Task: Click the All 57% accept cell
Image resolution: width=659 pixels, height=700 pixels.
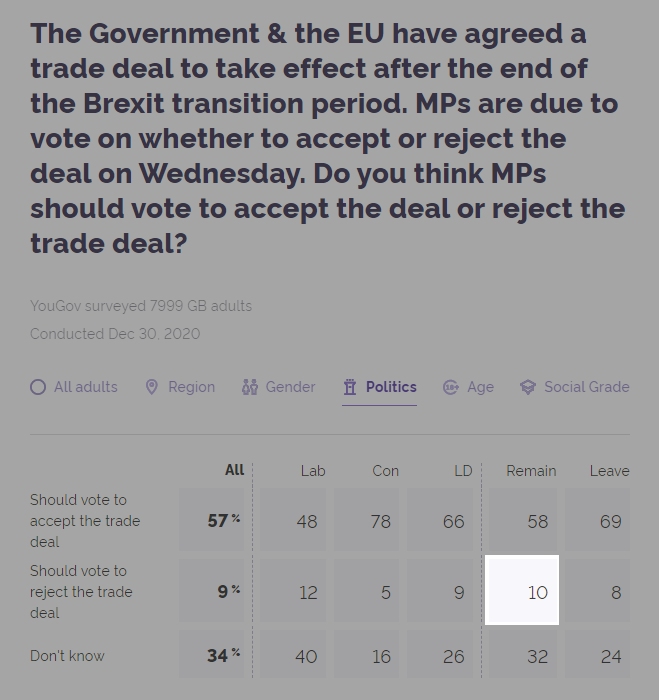Action: [212, 520]
